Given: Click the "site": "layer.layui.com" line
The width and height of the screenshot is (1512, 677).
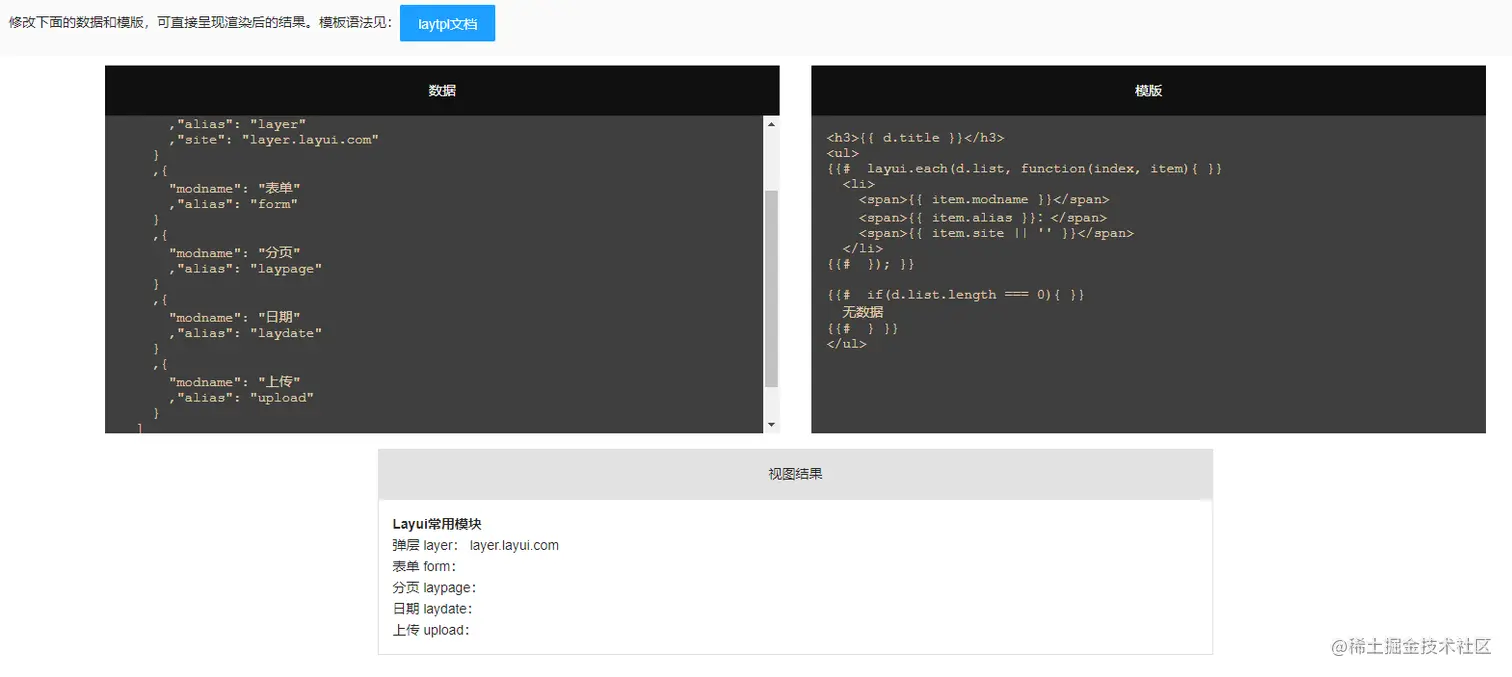Looking at the screenshot, I should 273,140.
